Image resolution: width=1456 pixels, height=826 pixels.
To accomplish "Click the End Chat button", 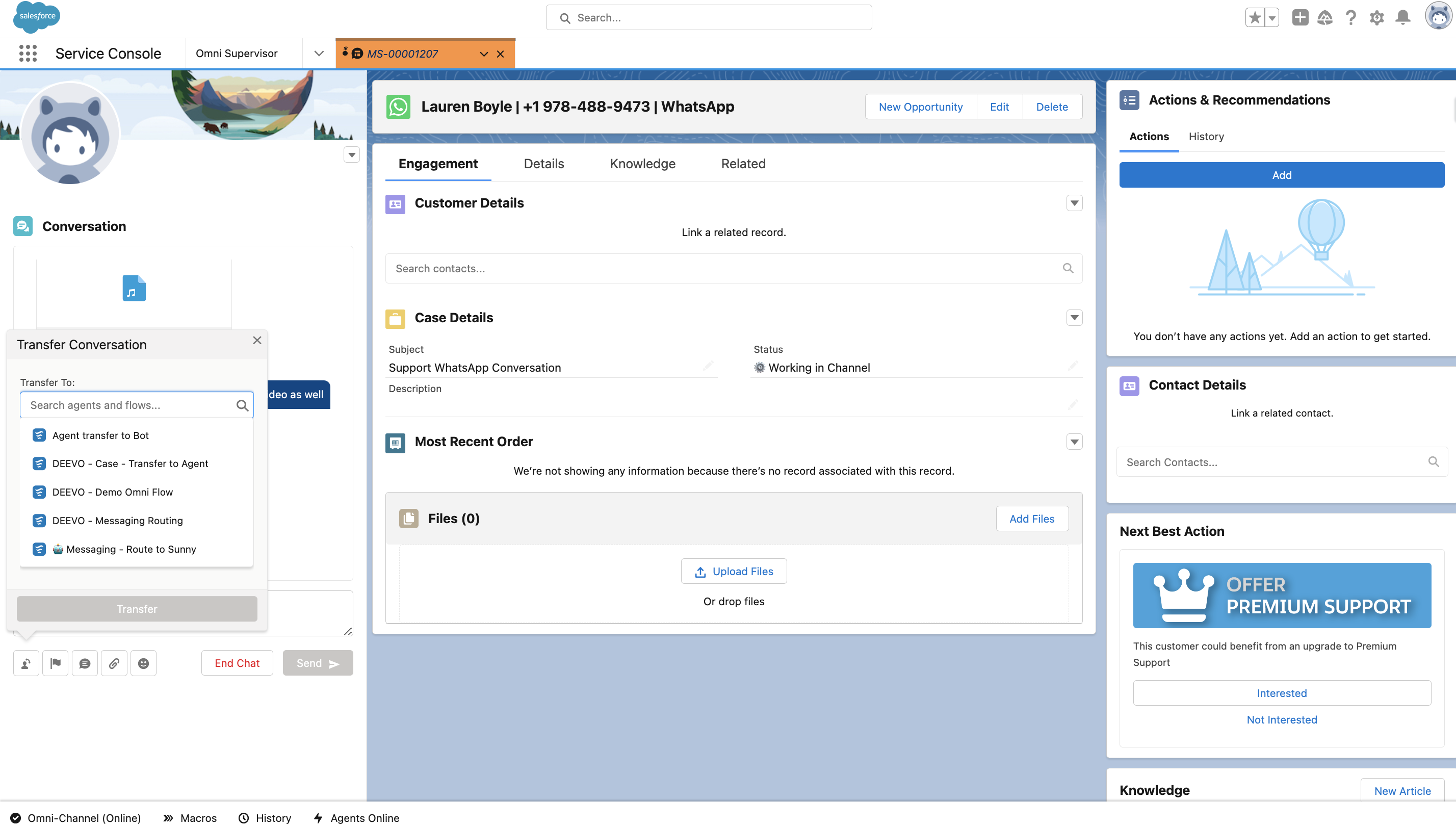I will click(x=237, y=663).
